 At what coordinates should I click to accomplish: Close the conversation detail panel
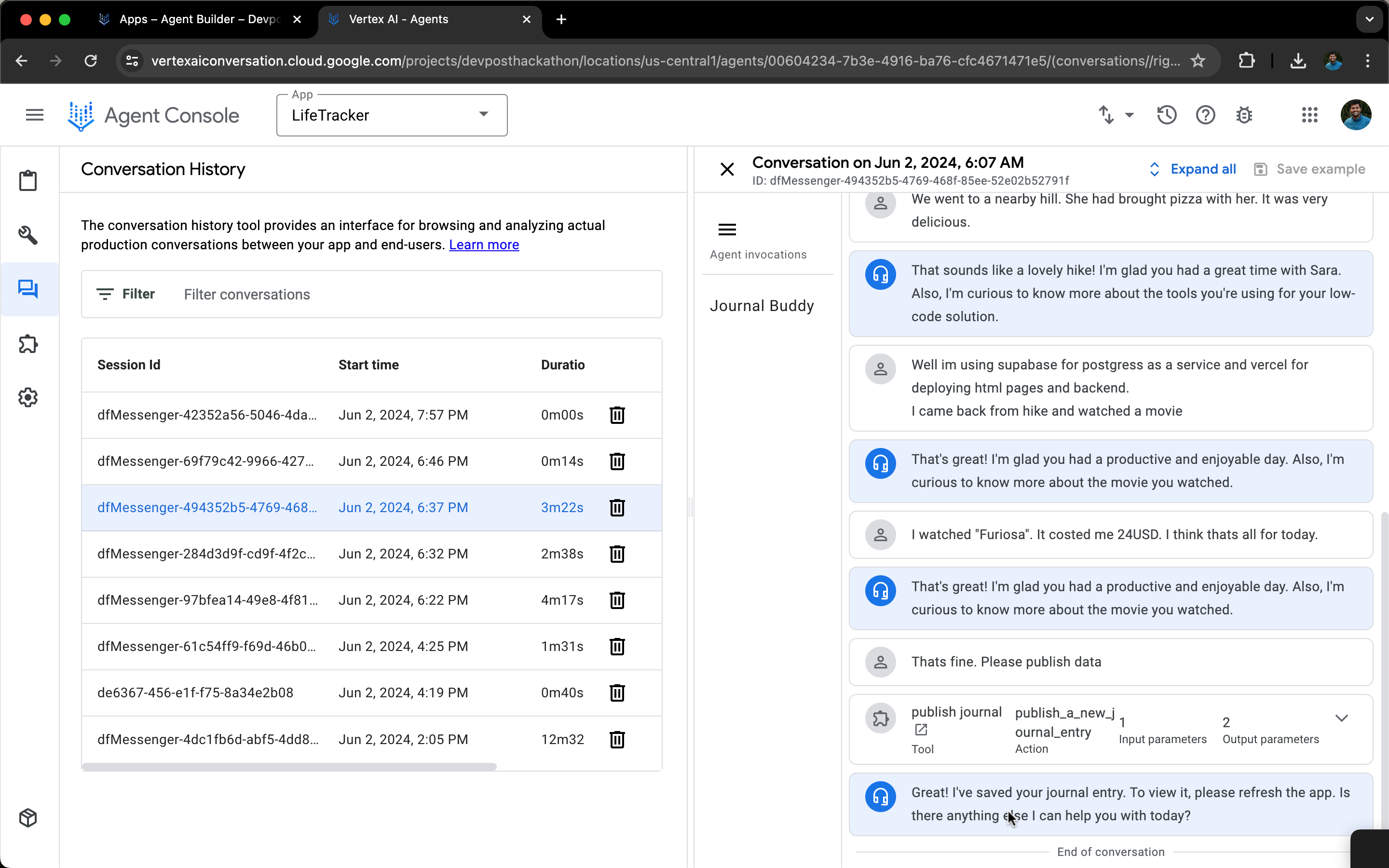click(727, 169)
